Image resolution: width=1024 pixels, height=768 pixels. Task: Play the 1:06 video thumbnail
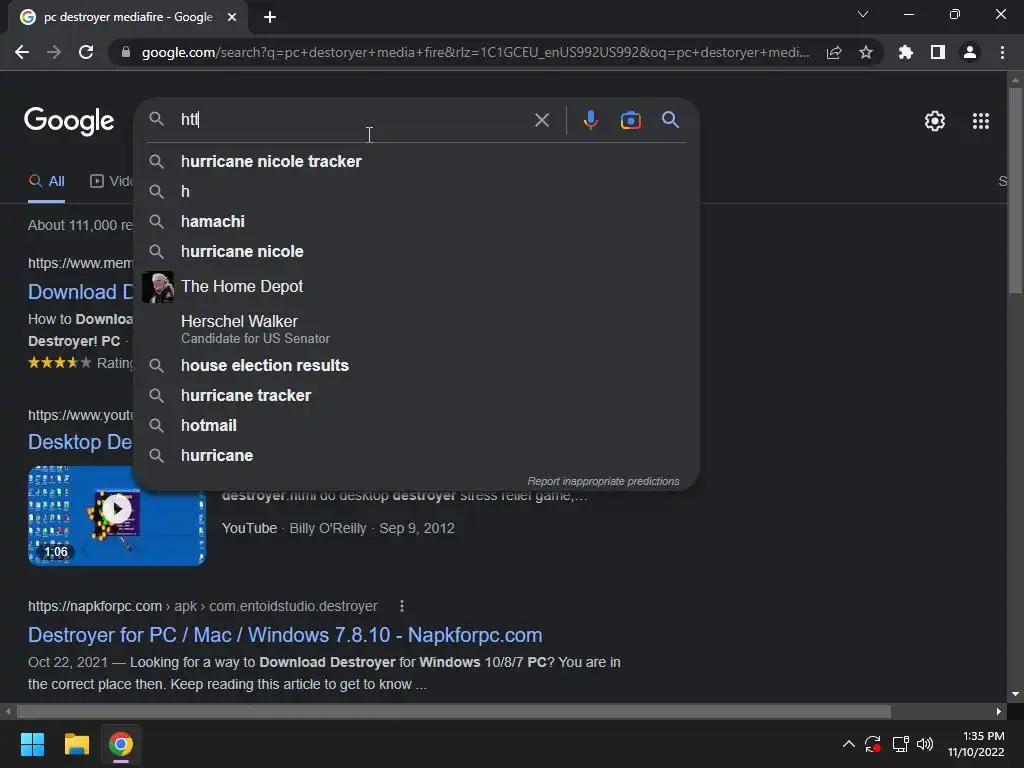[116, 515]
